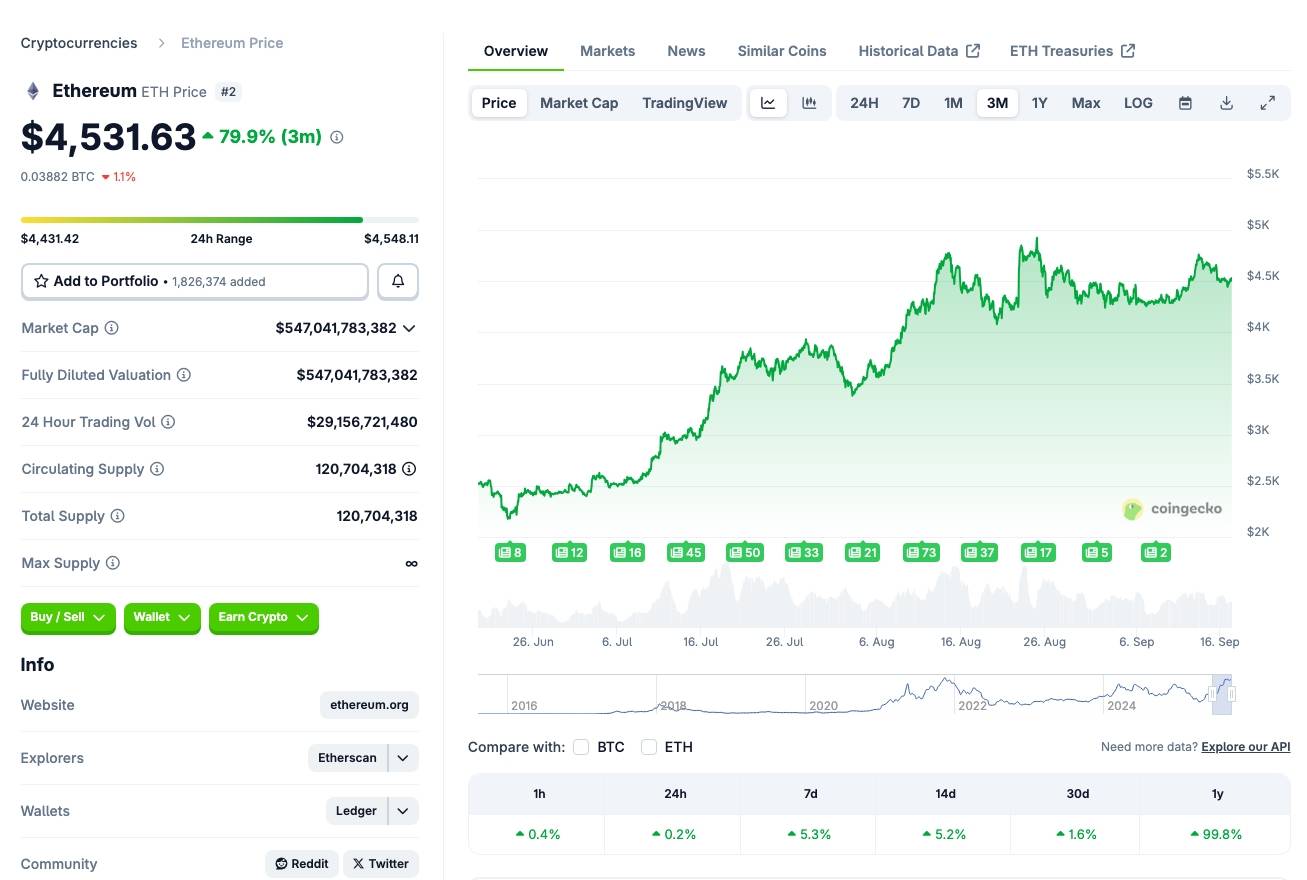Open news marker with 5 articles
Viewport: 1307px width, 880px height.
[1097, 552]
